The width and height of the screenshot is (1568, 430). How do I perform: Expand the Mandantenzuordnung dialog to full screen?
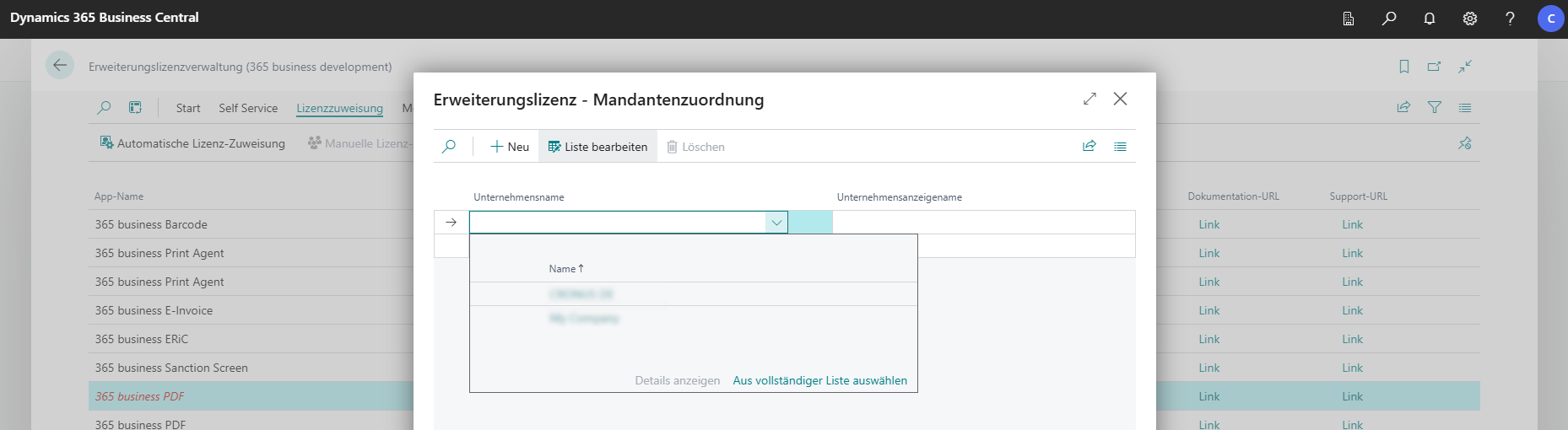click(x=1089, y=99)
